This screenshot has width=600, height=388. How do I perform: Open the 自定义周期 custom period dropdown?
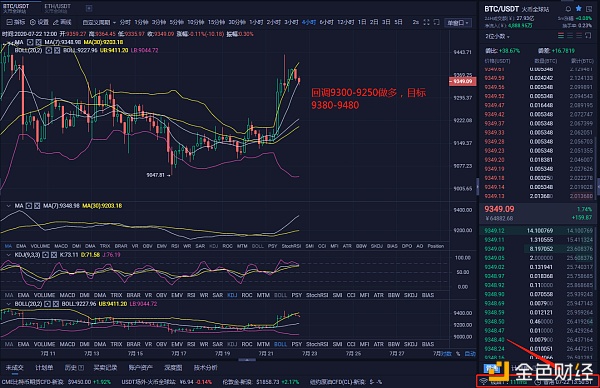[x=99, y=23]
